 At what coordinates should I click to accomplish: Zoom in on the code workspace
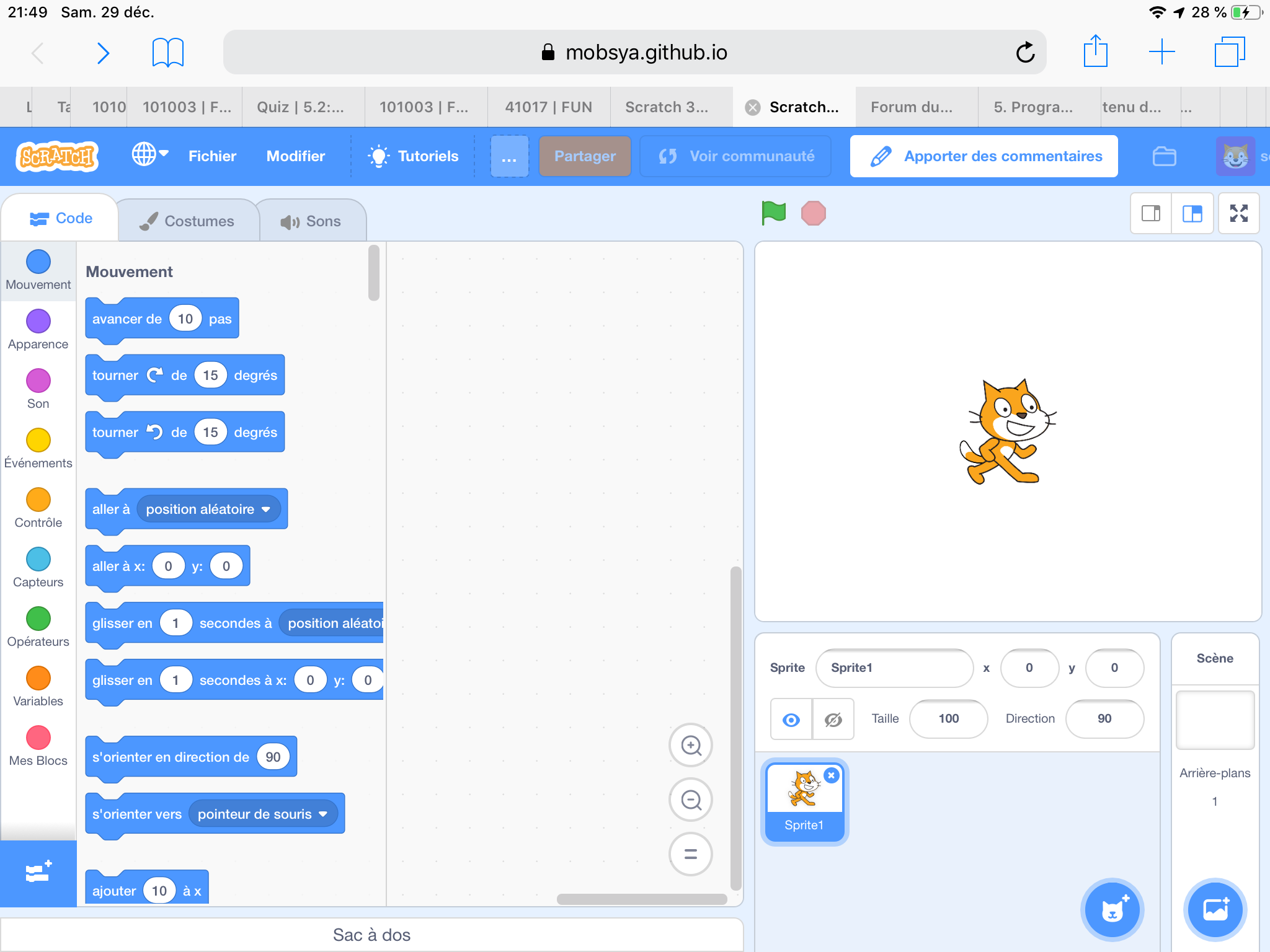(691, 745)
